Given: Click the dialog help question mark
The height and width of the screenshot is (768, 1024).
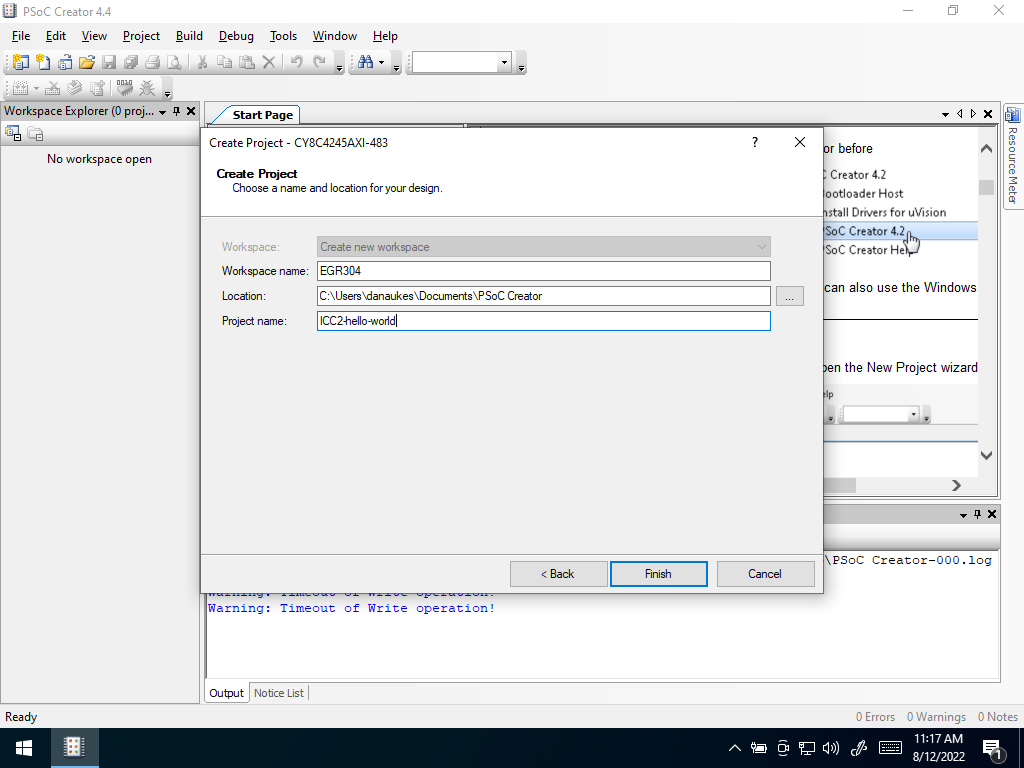Looking at the screenshot, I should point(755,142).
